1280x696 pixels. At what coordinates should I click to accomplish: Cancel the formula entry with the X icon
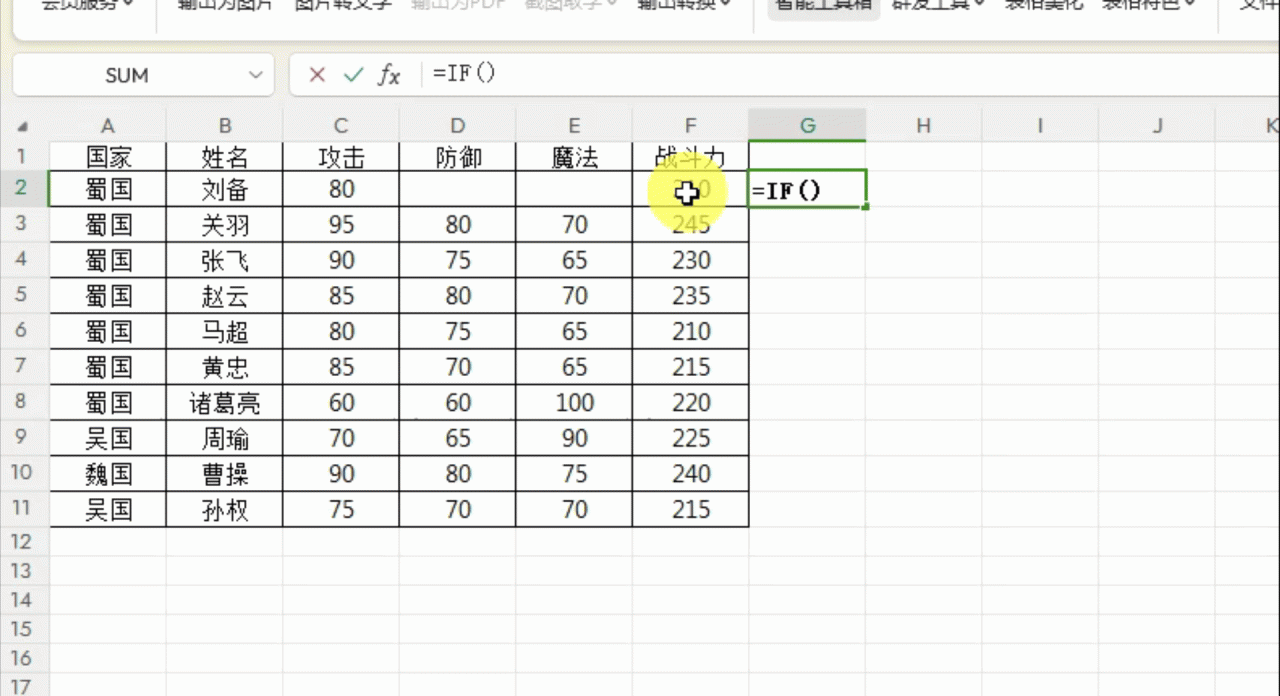tap(317, 75)
